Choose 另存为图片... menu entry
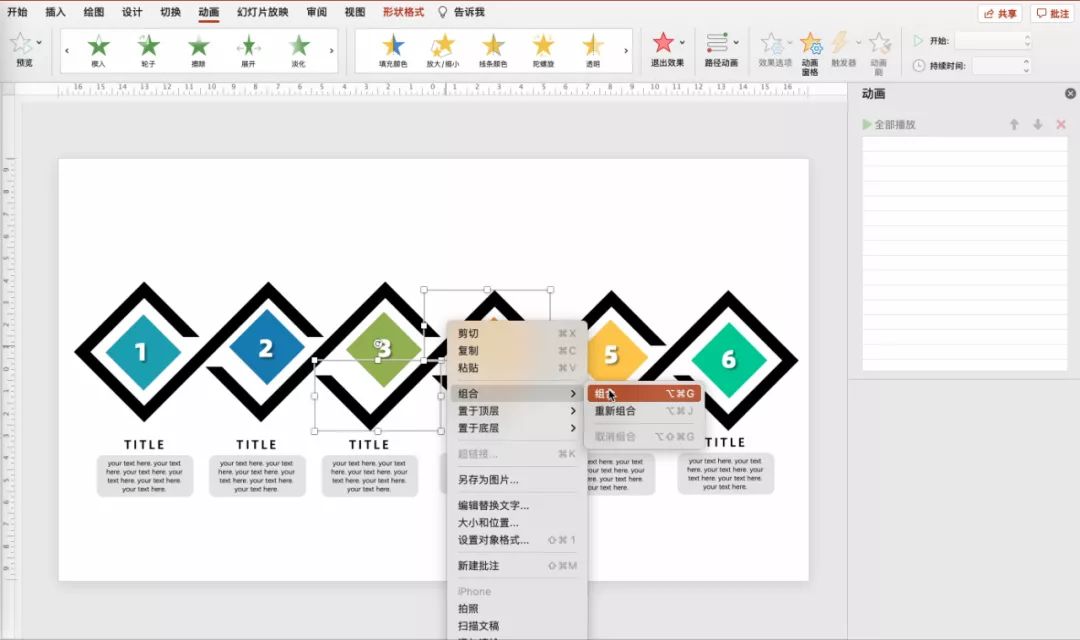1080x640 pixels. point(517,479)
